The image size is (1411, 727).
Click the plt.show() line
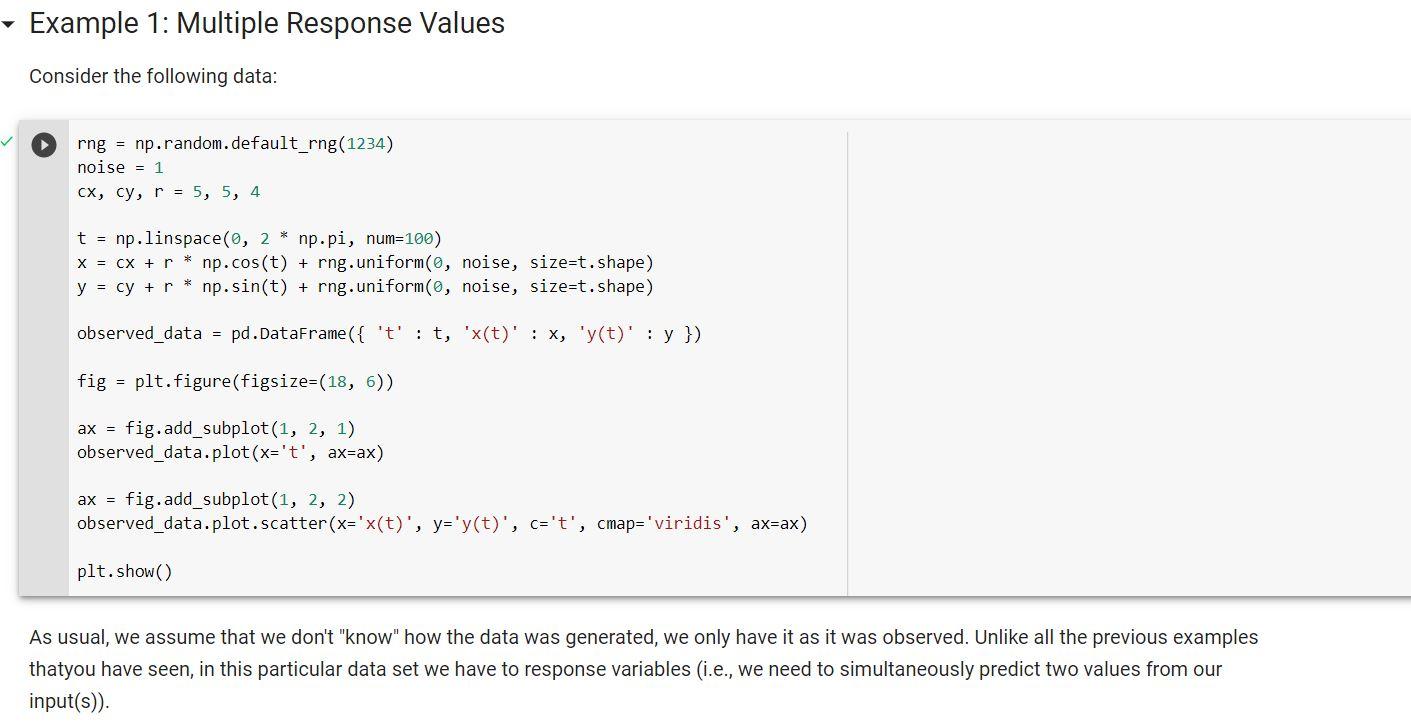click(x=124, y=571)
